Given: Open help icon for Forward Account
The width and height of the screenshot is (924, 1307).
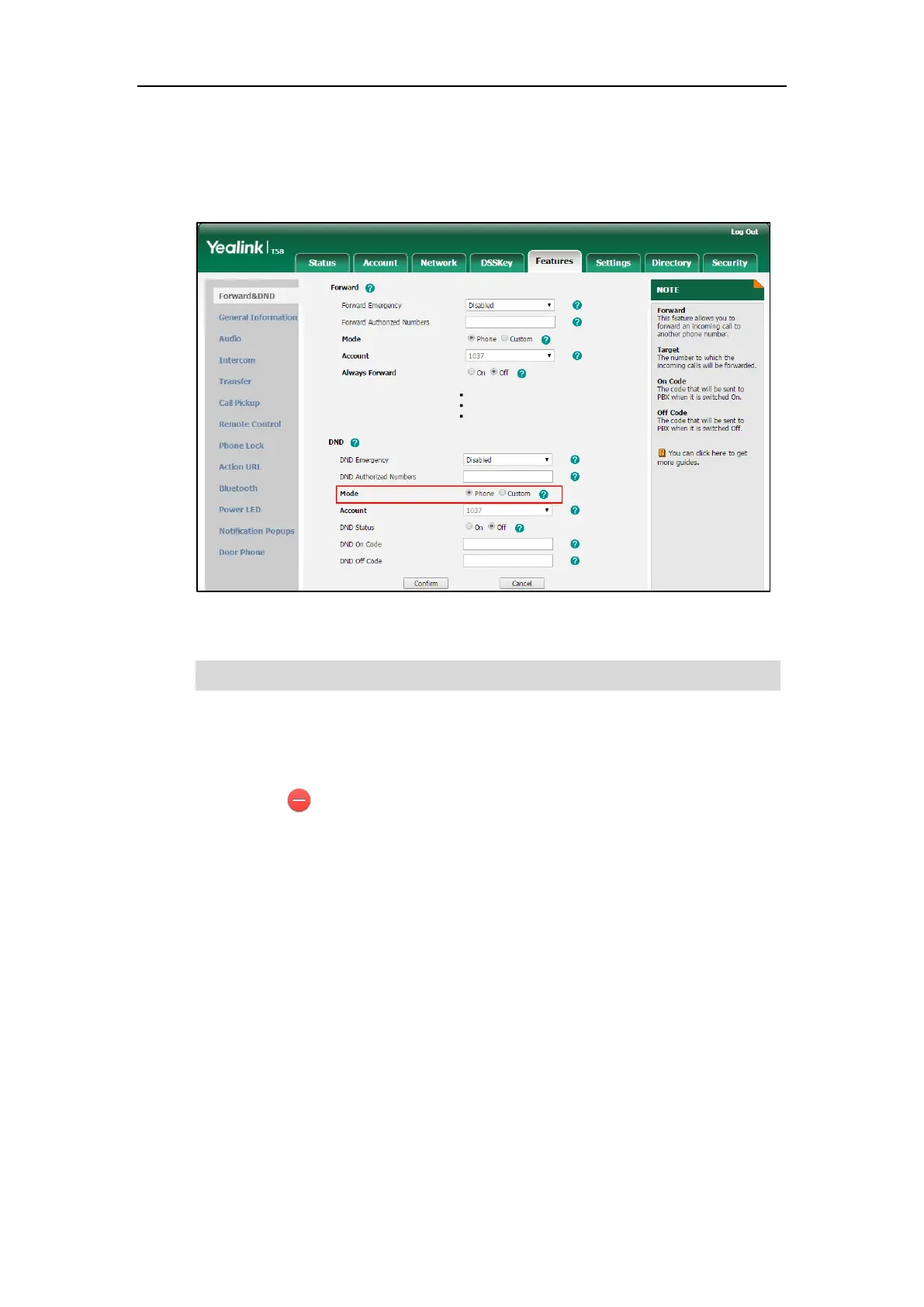Looking at the screenshot, I should 577,356.
